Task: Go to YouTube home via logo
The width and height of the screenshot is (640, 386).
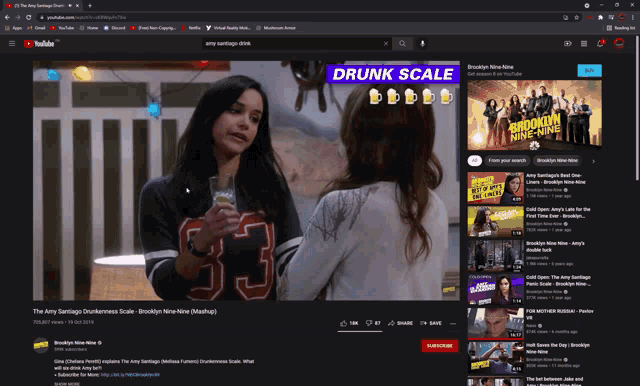Action: [39, 44]
